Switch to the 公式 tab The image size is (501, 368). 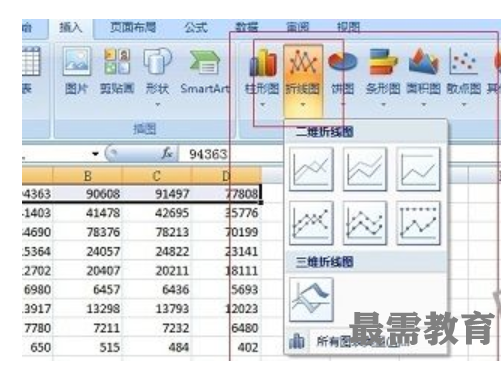(196, 27)
